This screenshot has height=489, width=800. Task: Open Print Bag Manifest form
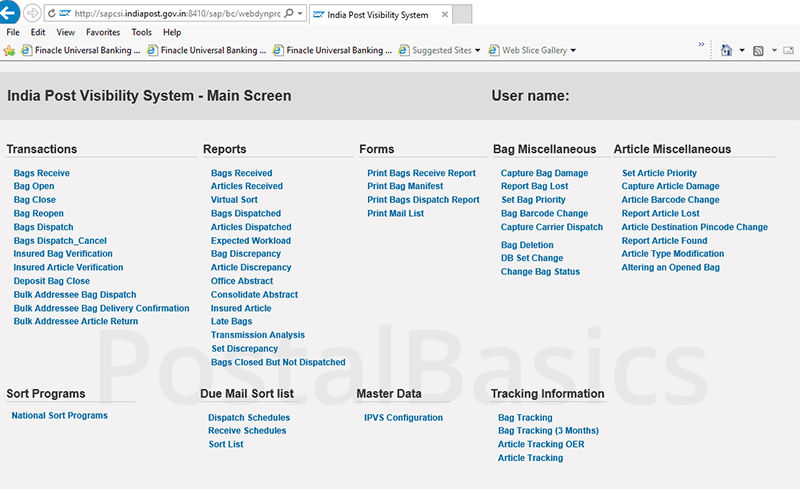tap(404, 186)
